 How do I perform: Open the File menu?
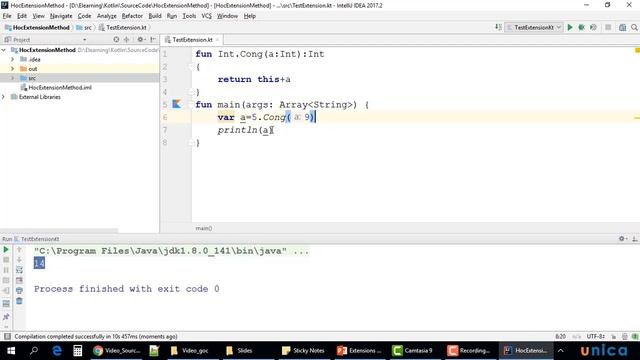[x=7, y=16]
